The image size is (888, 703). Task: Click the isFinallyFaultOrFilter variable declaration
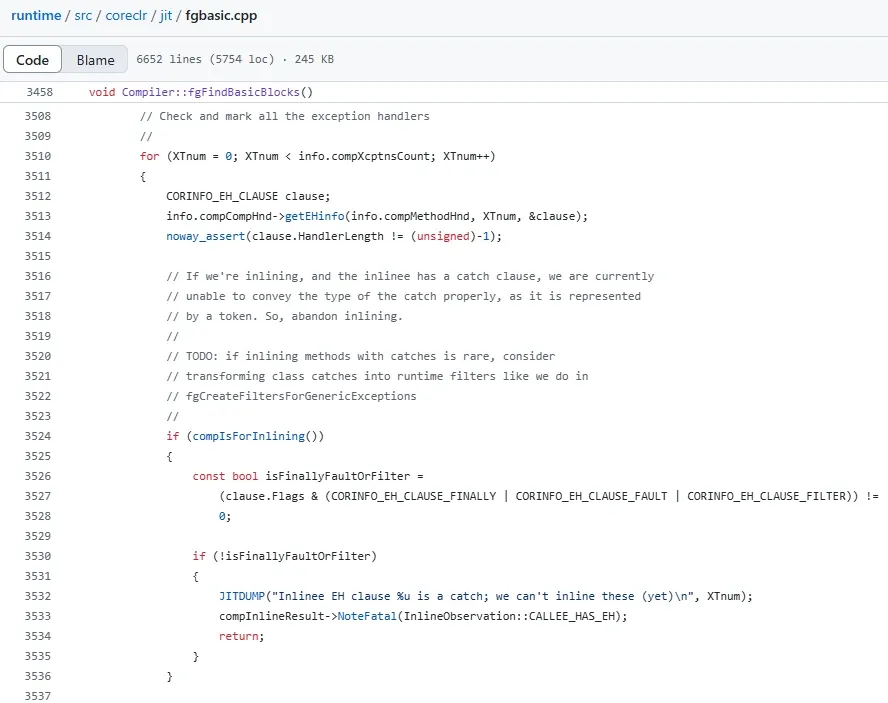[338, 476]
